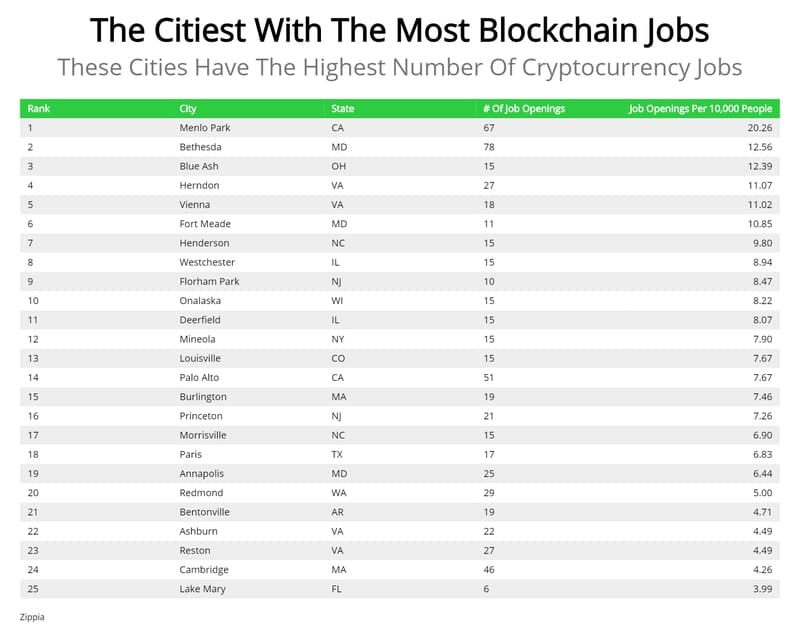Image resolution: width=800 pixels, height=635 pixels.
Task: Click the Cambridge city entry
Action: [204, 570]
